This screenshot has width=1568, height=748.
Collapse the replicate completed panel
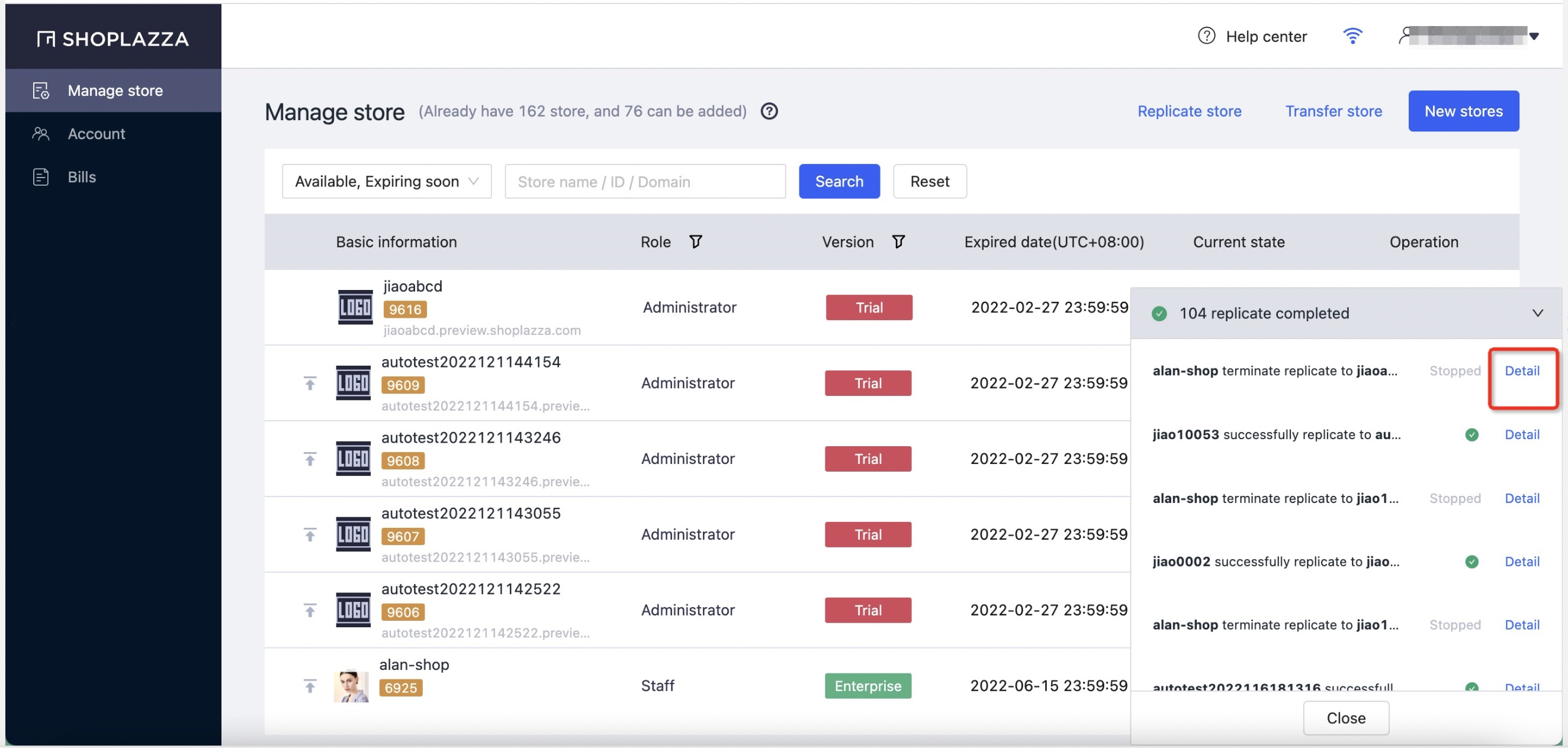(x=1537, y=313)
